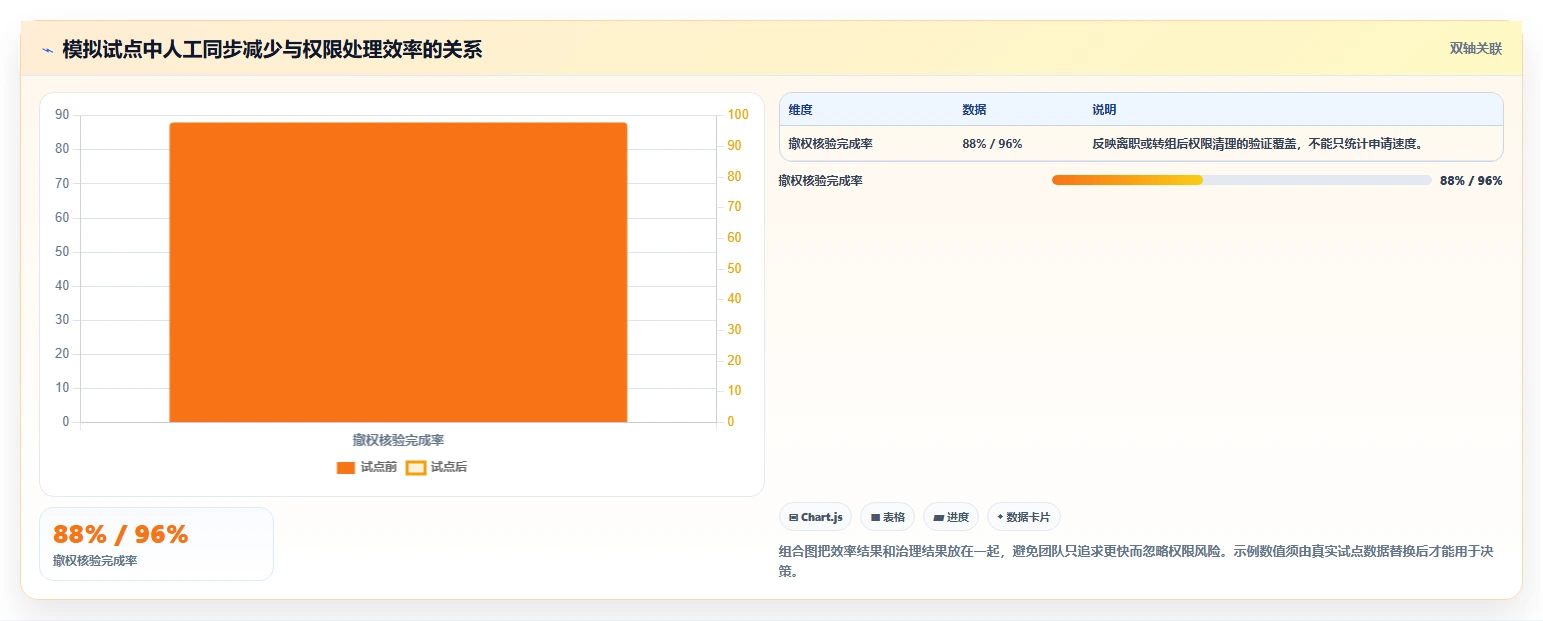This screenshot has height=621, width=1543.
Task: Click the 88% / 96% value after the progress bar
Action: click(1471, 181)
